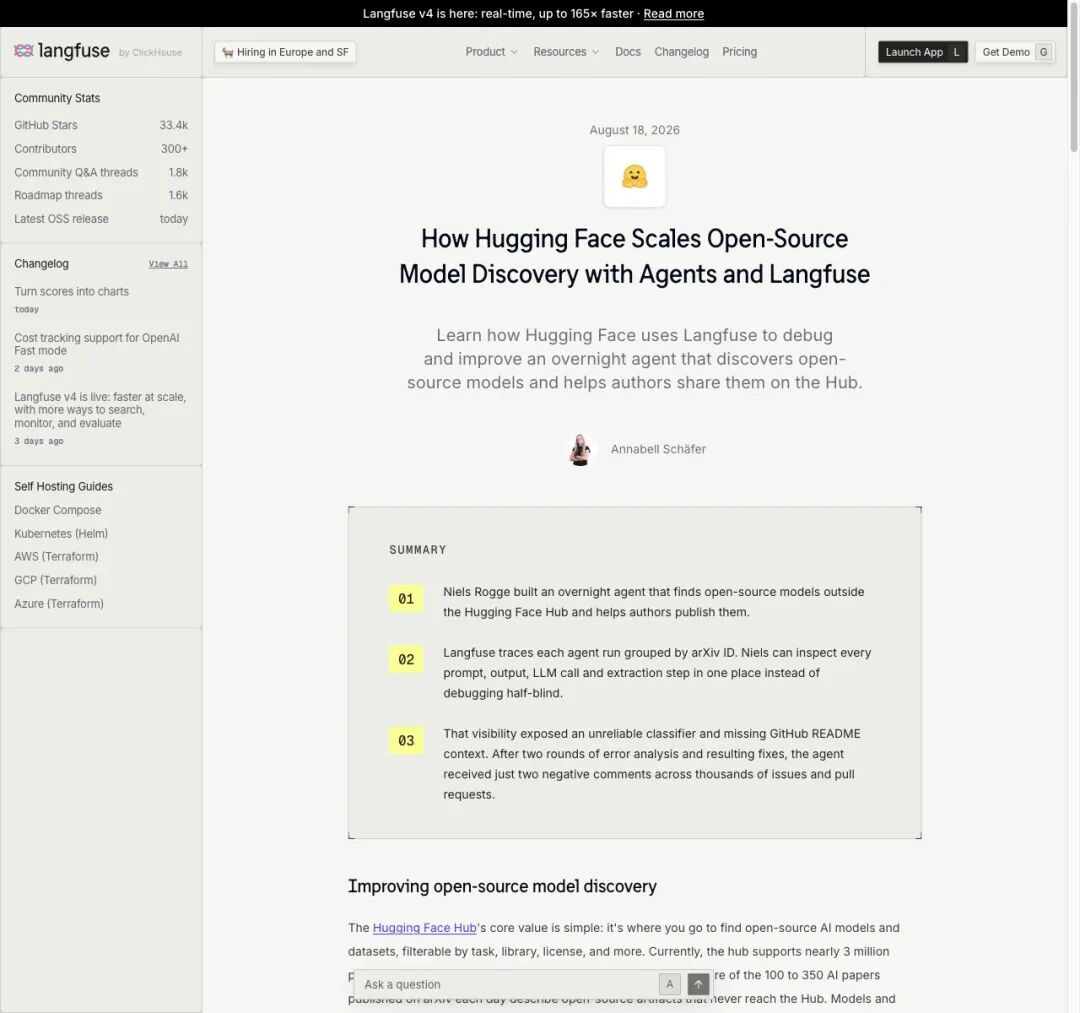This screenshot has height=1013, width=1080.
Task: Click the Roadmap threads row
Action: (101, 195)
